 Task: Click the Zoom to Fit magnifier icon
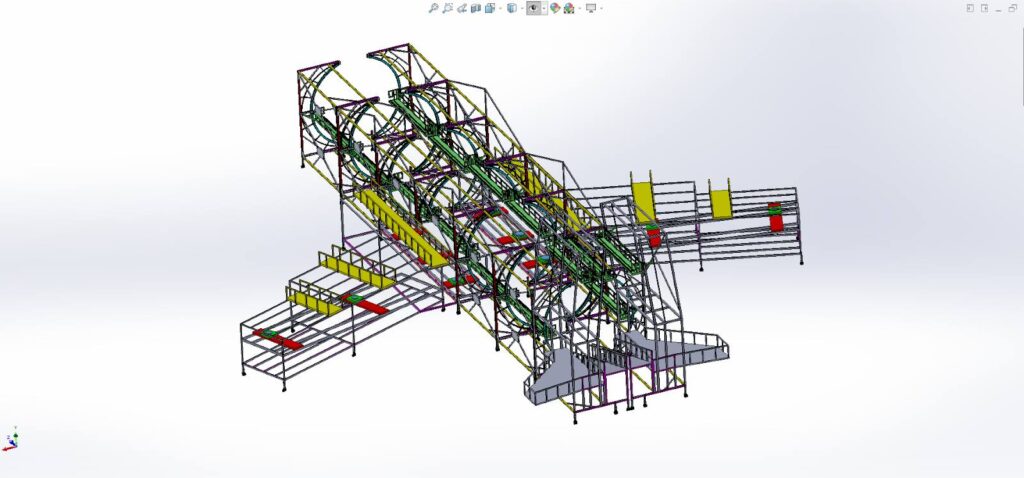tap(433, 8)
